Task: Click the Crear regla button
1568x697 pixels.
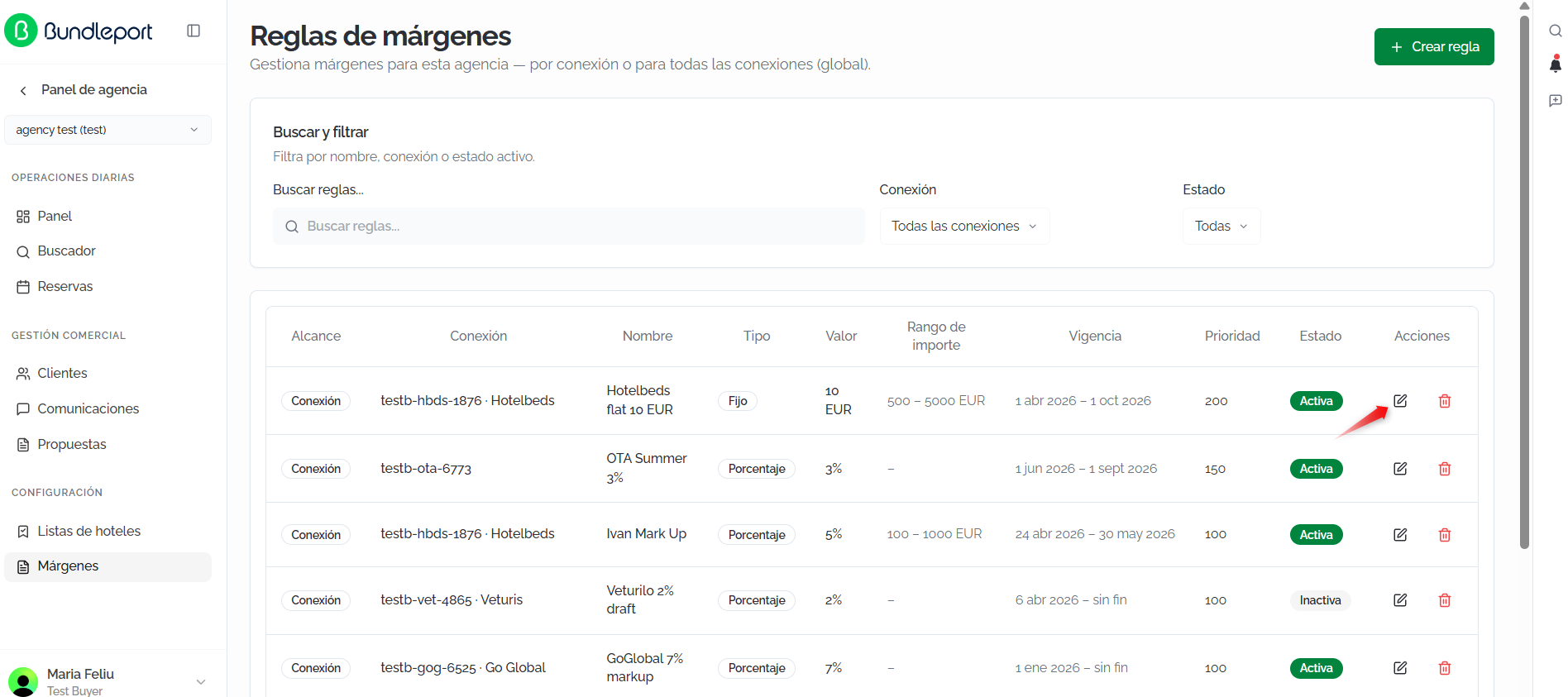Action: click(1434, 47)
